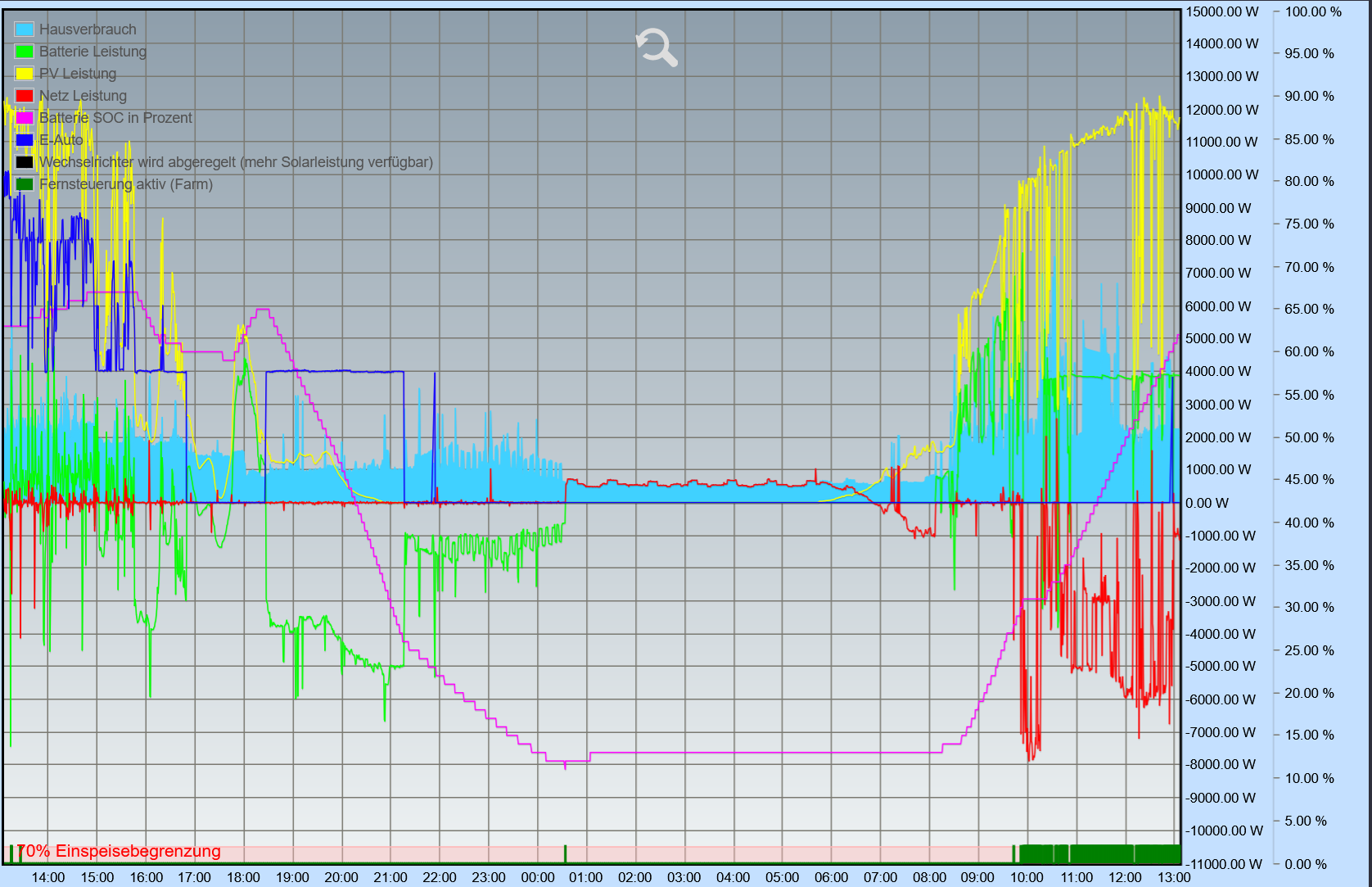Click the 13:00 time axis label

click(1174, 877)
